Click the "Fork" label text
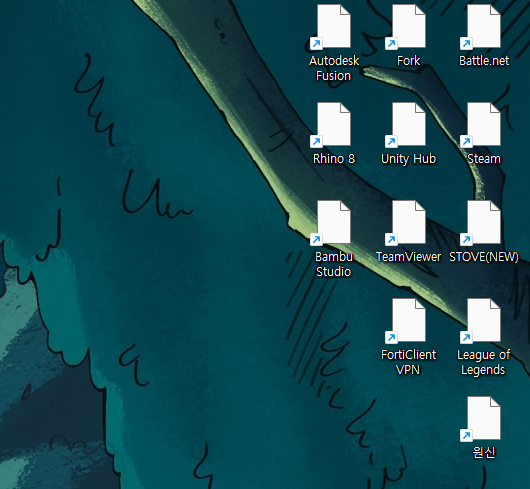Viewport: 530px width, 489px height. coord(408,61)
